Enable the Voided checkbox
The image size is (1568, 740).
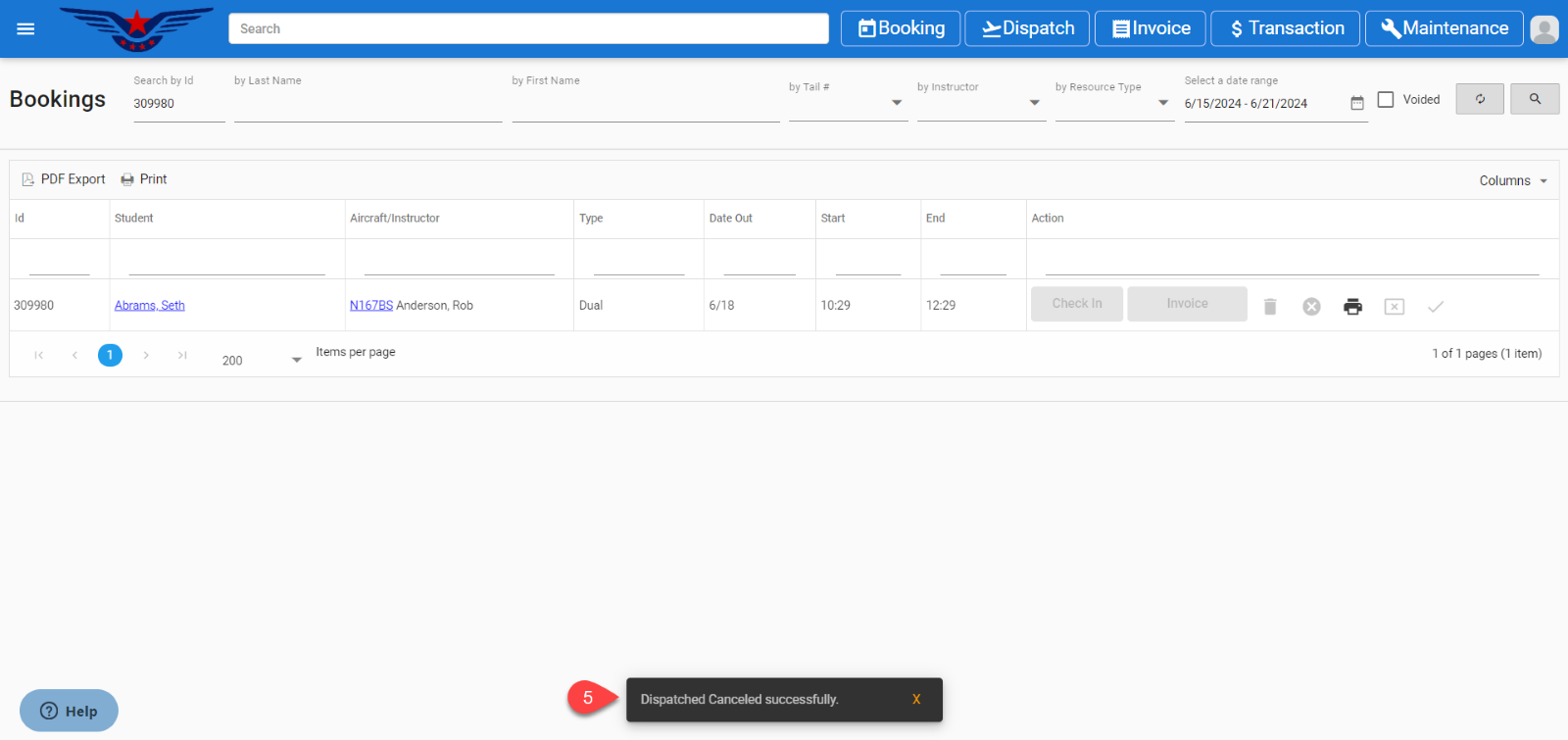coord(1386,99)
